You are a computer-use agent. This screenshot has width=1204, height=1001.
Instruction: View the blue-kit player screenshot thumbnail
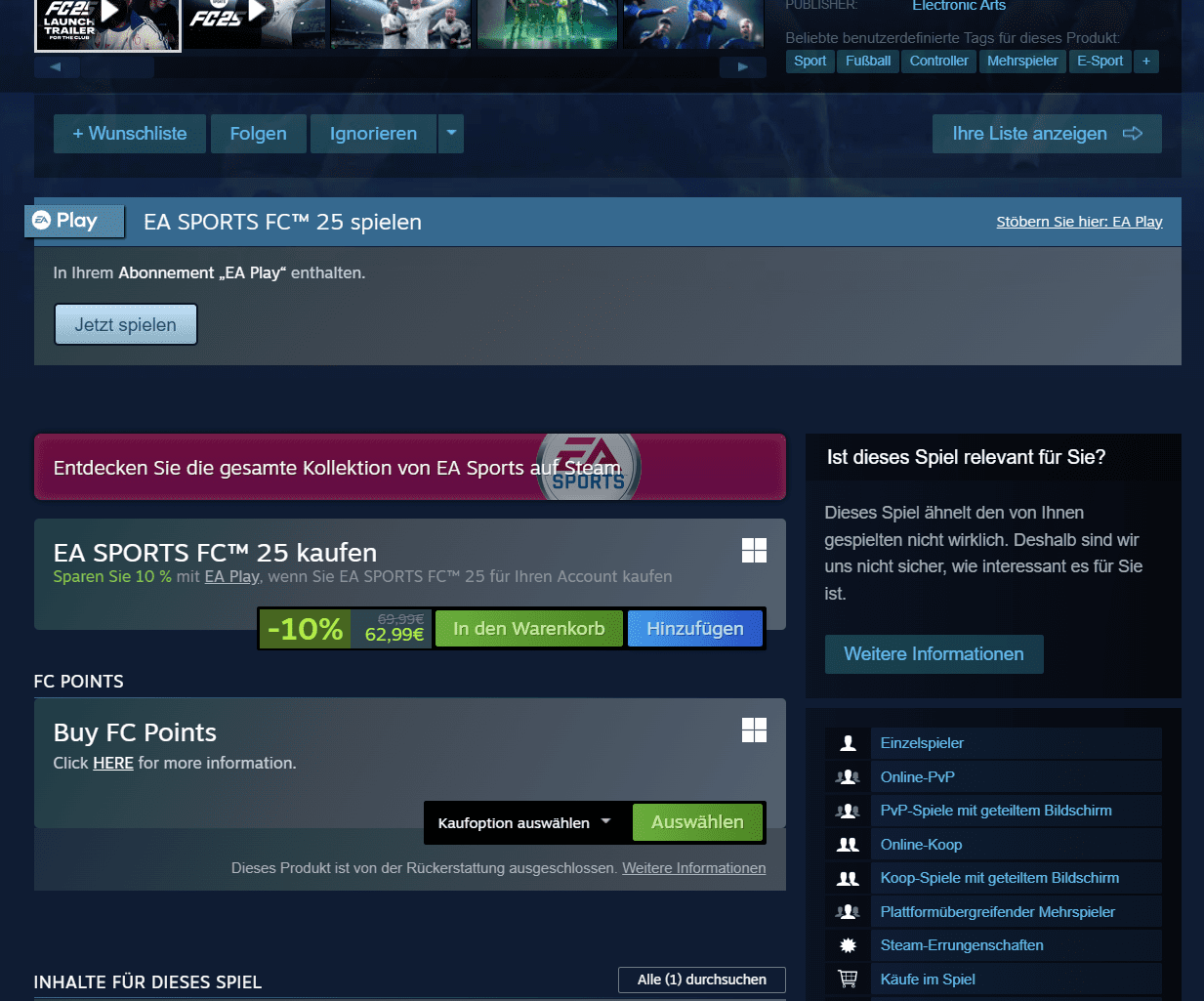pos(693,24)
